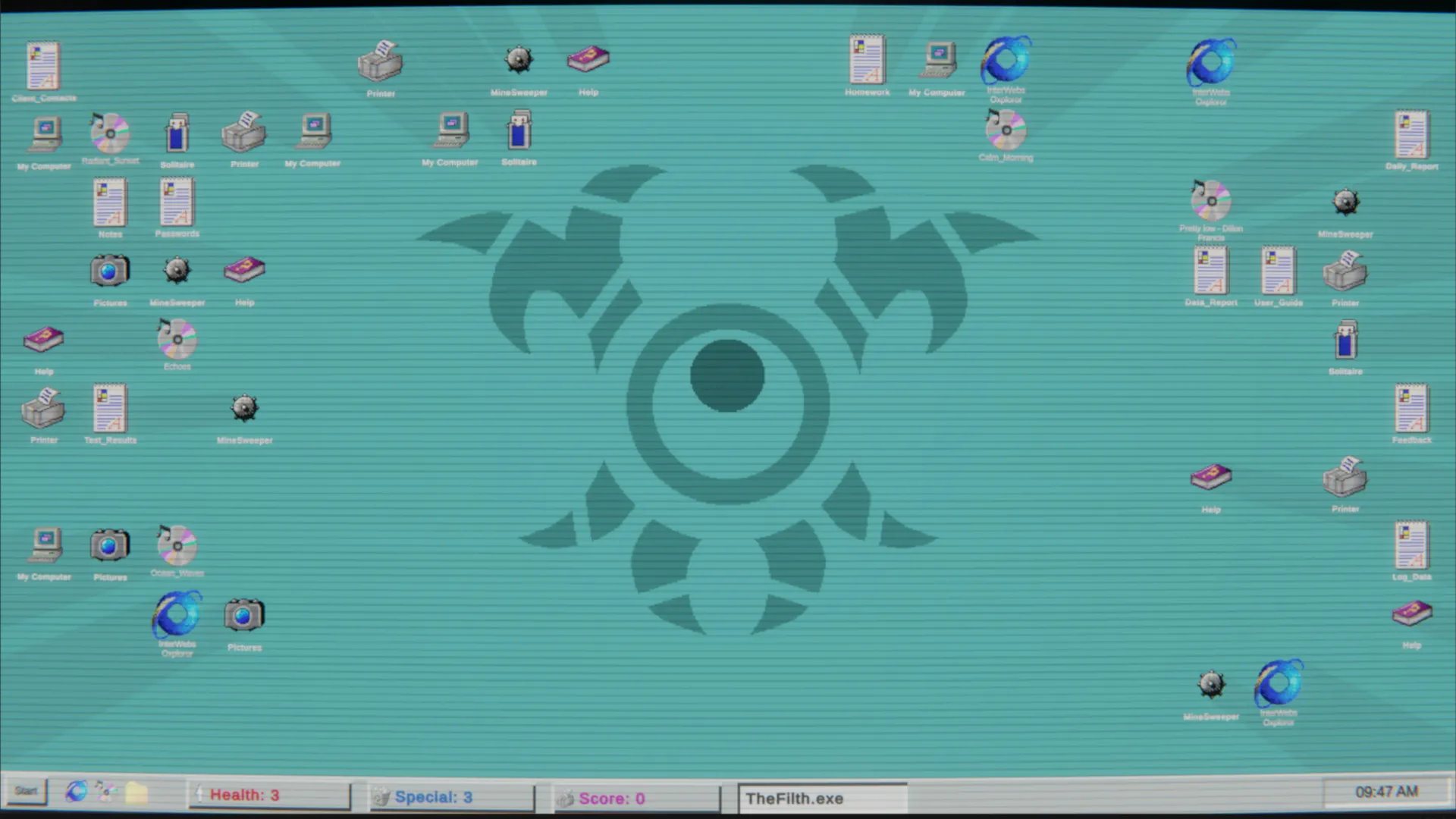Open the User_Guide document icon
1456x819 pixels.
tap(1279, 271)
